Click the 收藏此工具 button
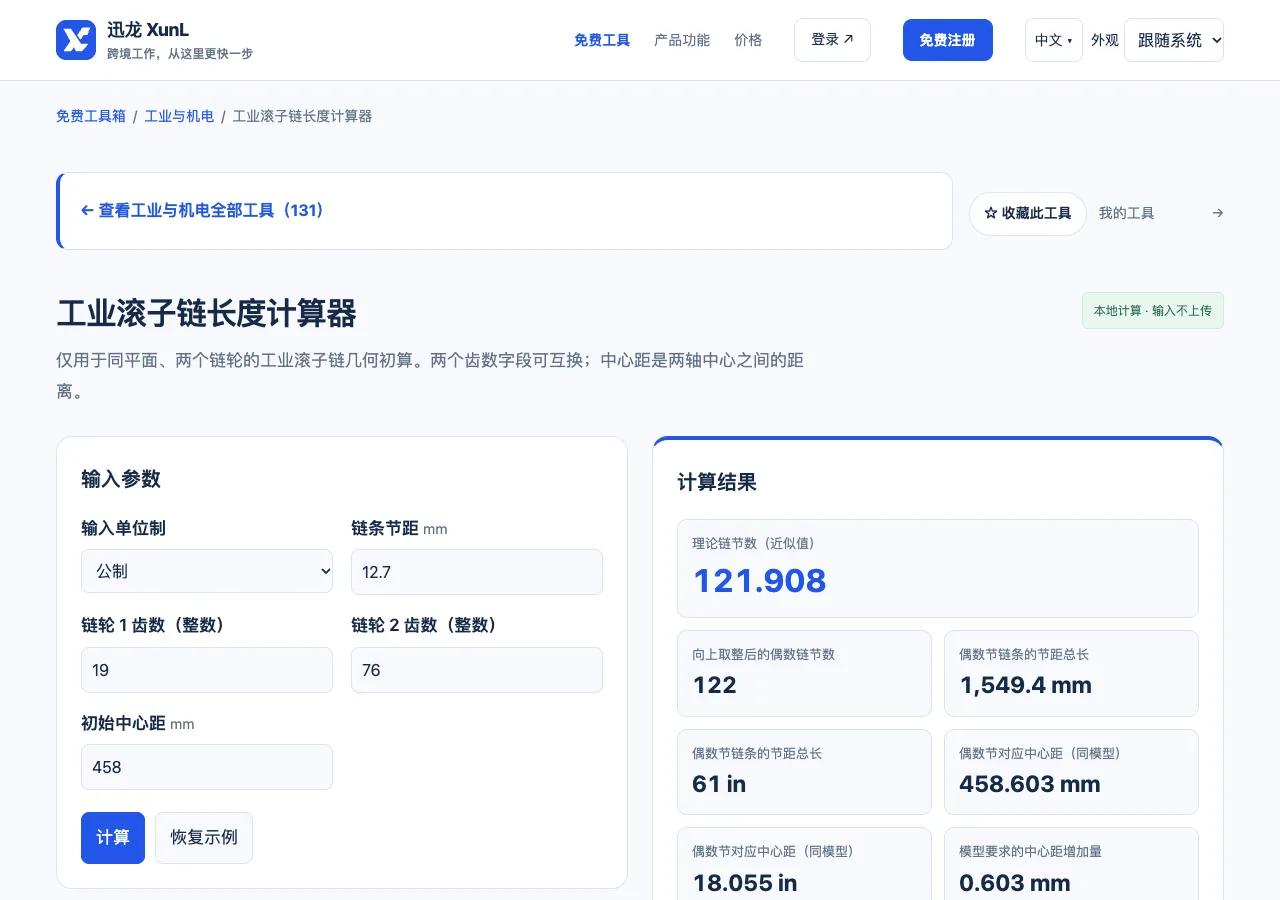This screenshot has width=1280, height=900. coord(1028,214)
